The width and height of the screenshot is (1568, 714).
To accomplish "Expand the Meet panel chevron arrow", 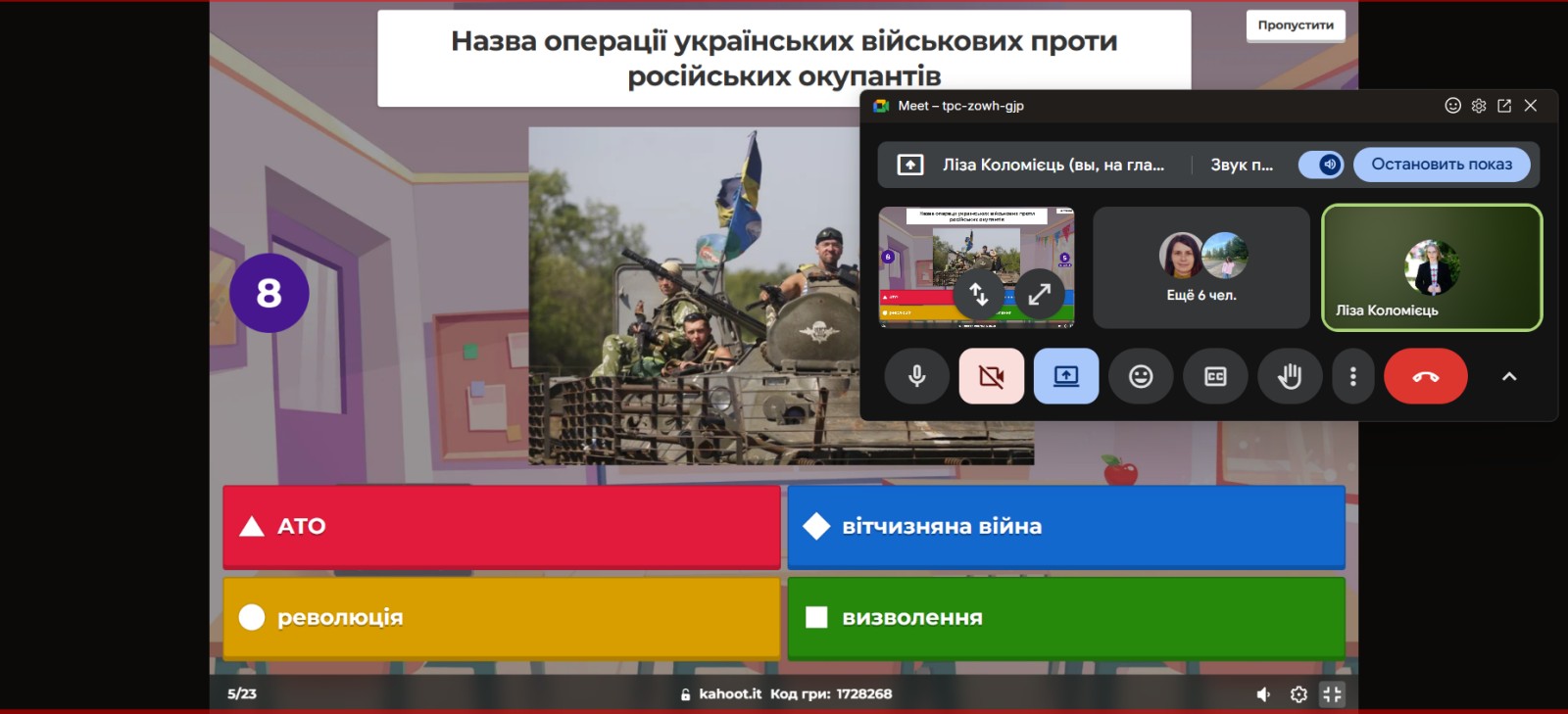I will pyautogui.click(x=1509, y=376).
